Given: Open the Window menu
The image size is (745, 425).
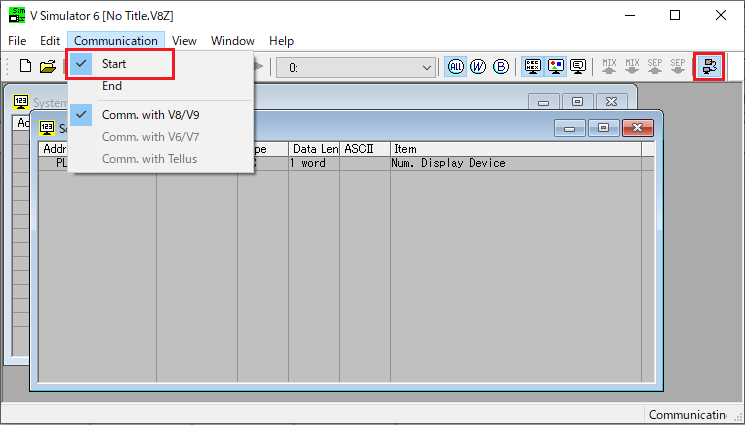Looking at the screenshot, I should click(232, 41).
